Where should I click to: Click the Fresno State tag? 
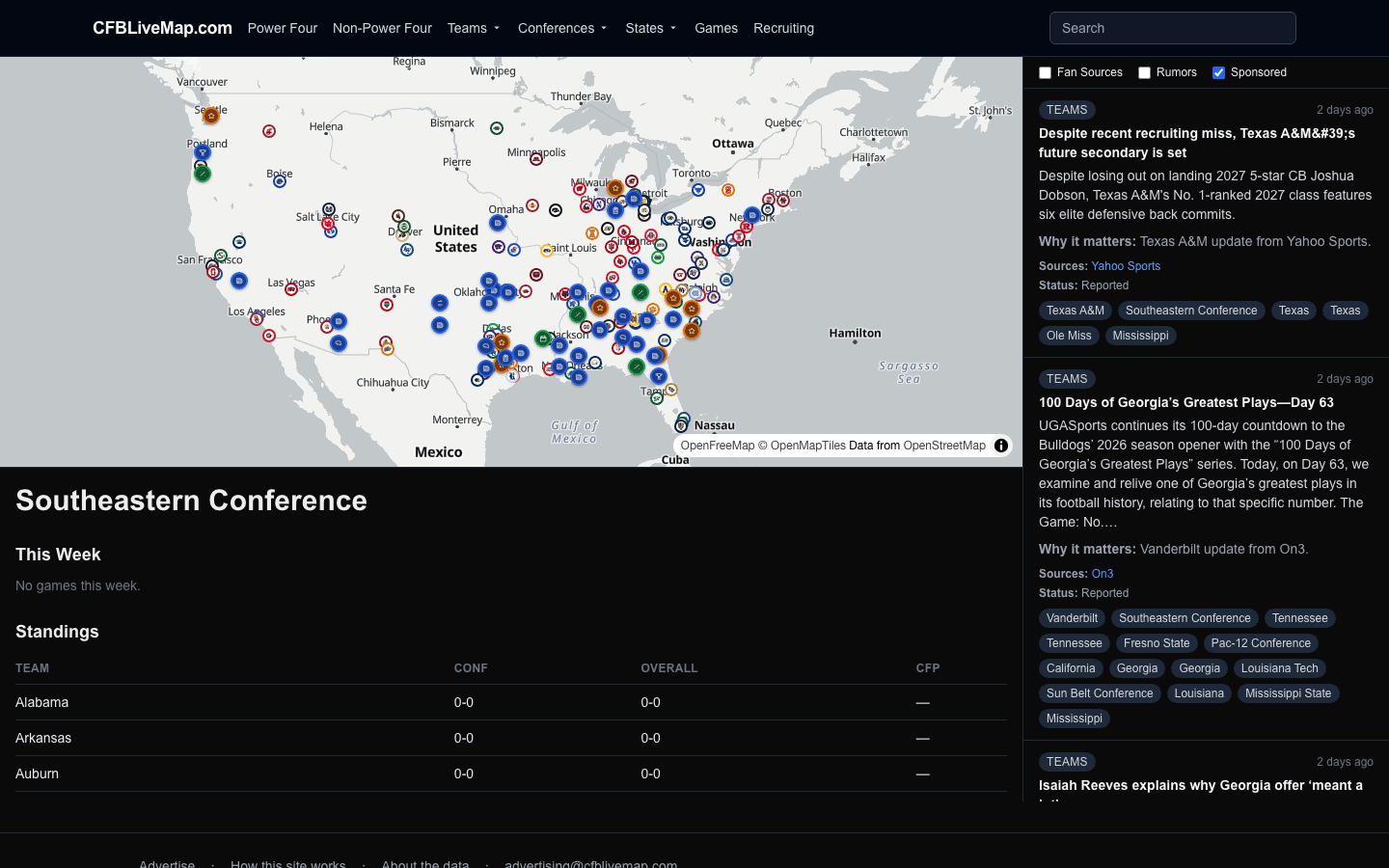pos(1157,643)
